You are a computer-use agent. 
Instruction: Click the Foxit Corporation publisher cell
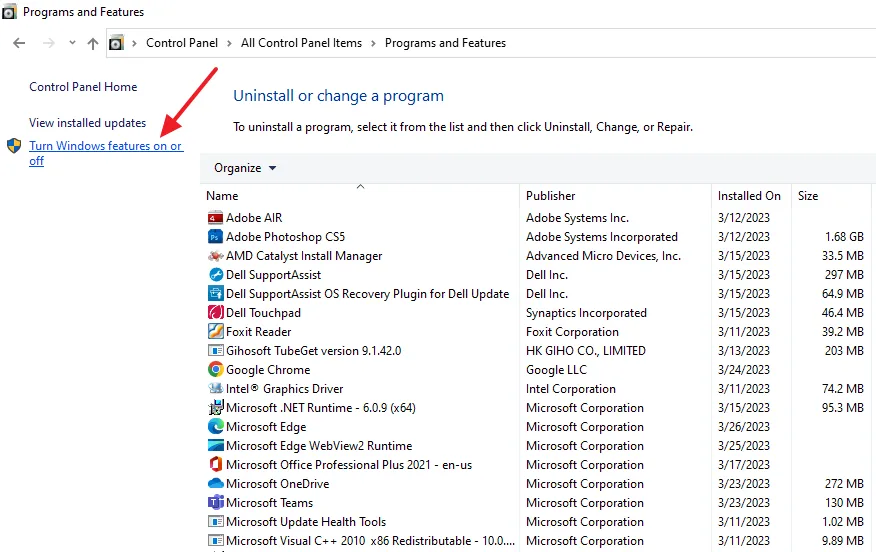click(x=572, y=332)
